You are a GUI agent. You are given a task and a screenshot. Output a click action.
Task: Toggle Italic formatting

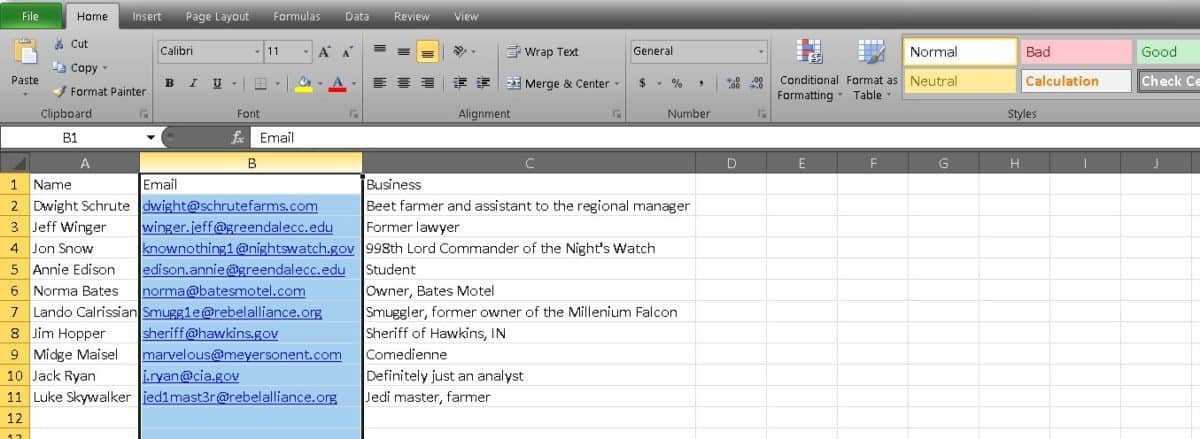click(193, 83)
